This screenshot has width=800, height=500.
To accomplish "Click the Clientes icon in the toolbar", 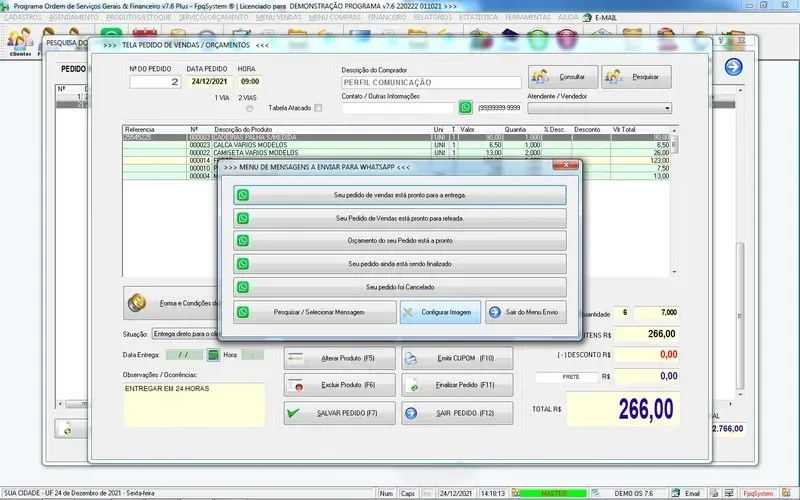I will pyautogui.click(x=20, y=42).
